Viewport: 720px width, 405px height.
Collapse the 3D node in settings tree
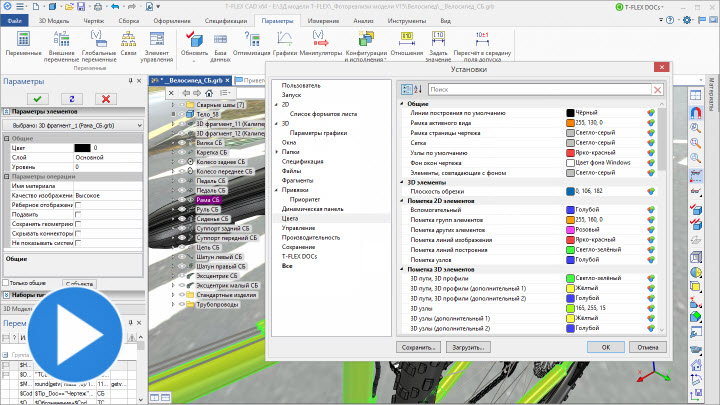[x=276, y=124]
